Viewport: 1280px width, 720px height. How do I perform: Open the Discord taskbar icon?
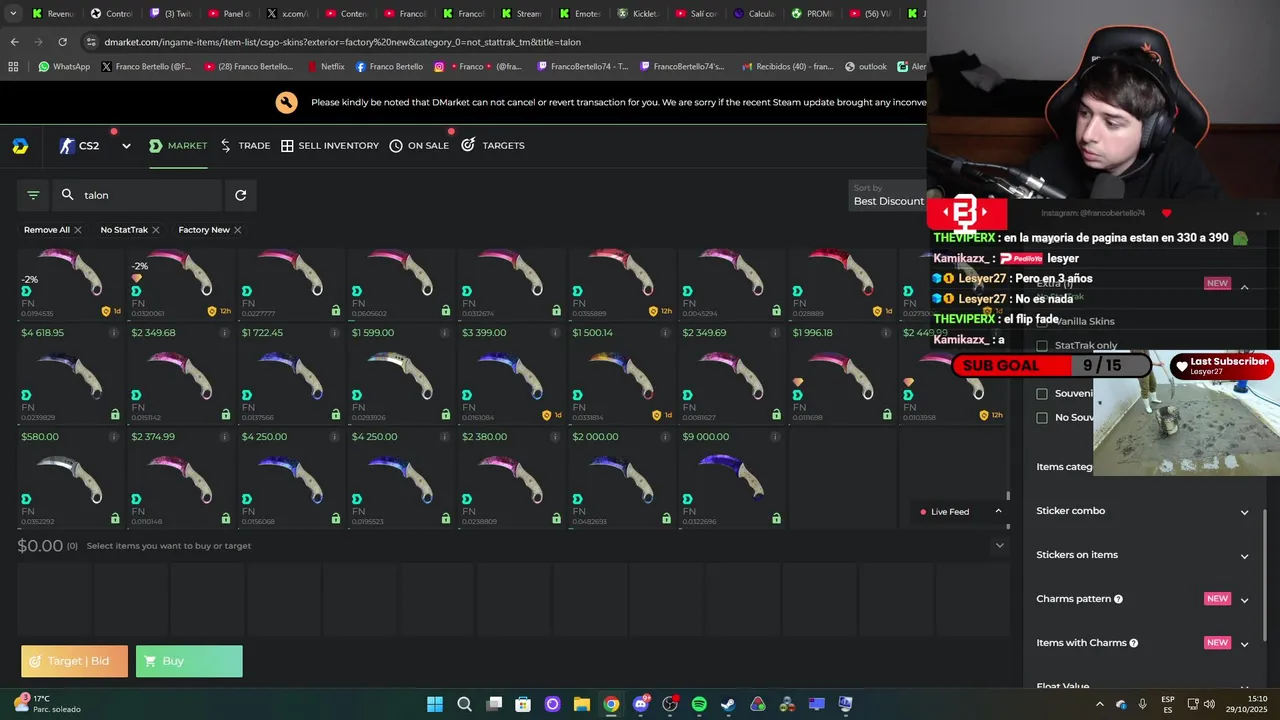pyautogui.click(x=641, y=704)
